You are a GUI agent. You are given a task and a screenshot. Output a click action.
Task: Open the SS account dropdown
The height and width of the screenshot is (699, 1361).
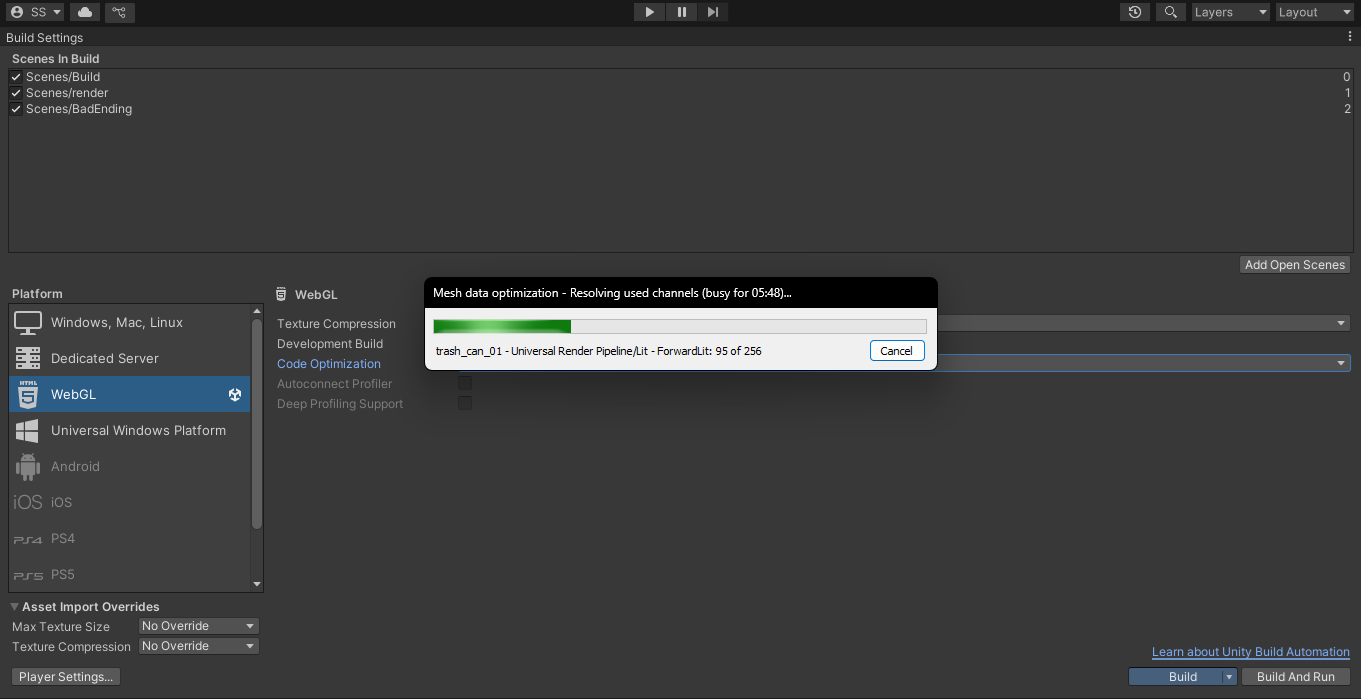[35, 12]
